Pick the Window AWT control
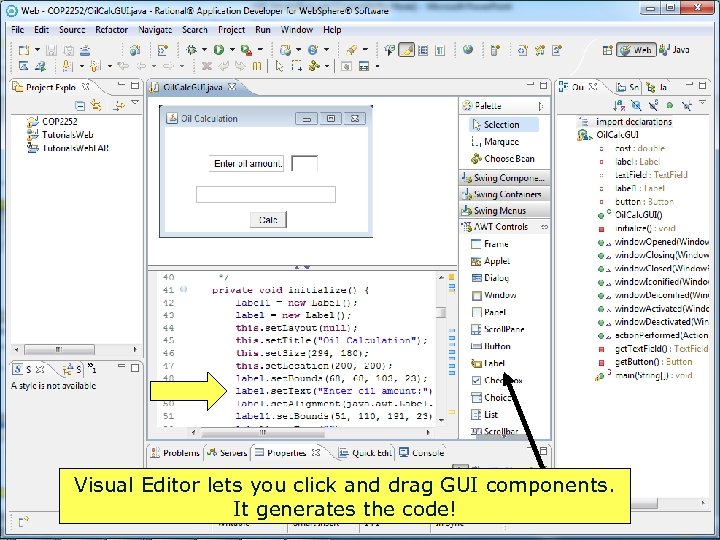720x540 pixels. pos(494,295)
